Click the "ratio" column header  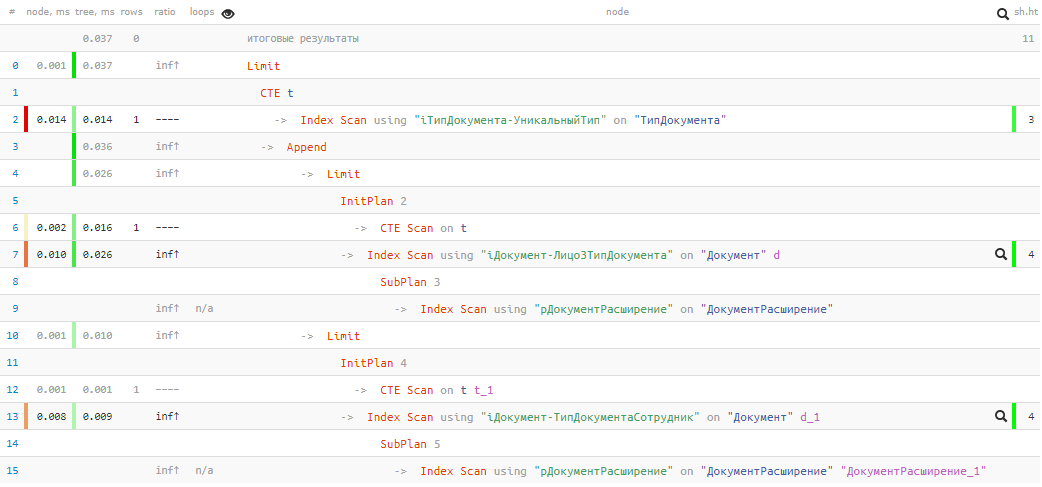(x=166, y=12)
